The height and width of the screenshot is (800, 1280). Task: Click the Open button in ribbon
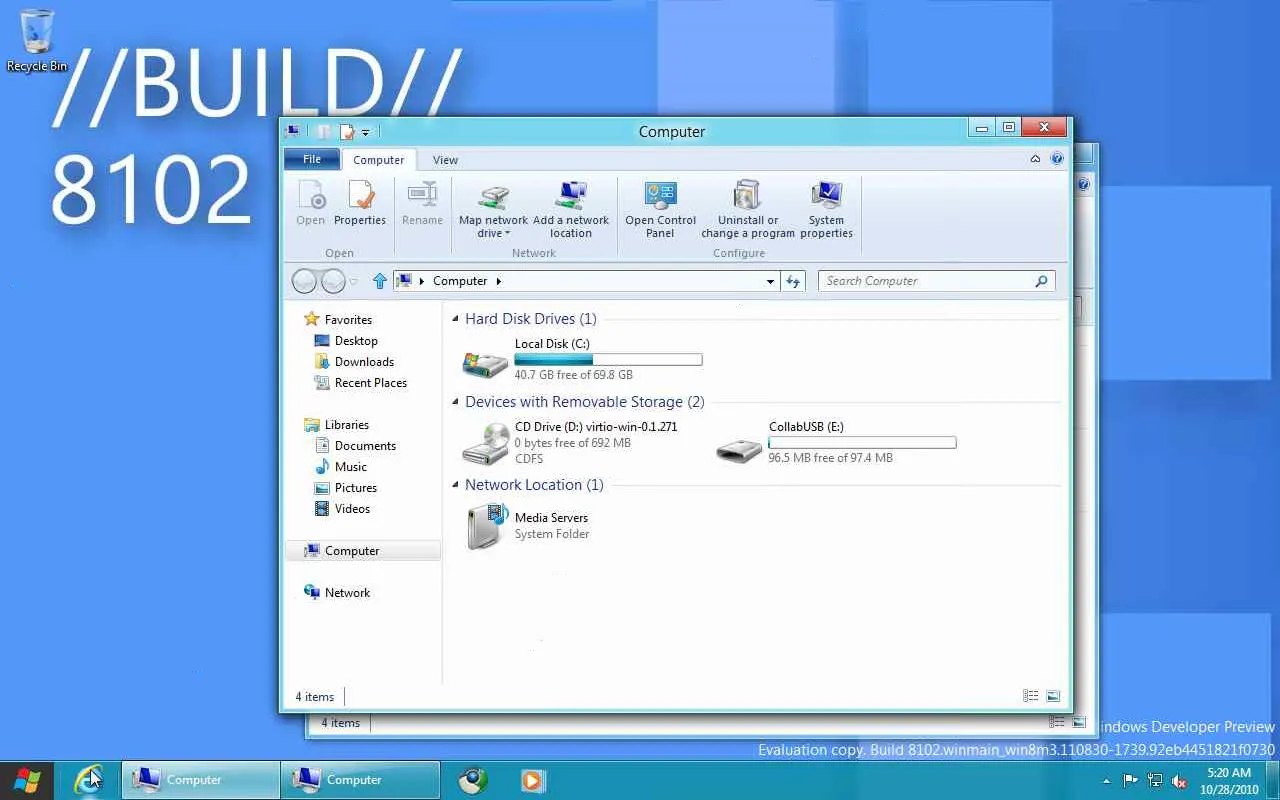[x=311, y=204]
